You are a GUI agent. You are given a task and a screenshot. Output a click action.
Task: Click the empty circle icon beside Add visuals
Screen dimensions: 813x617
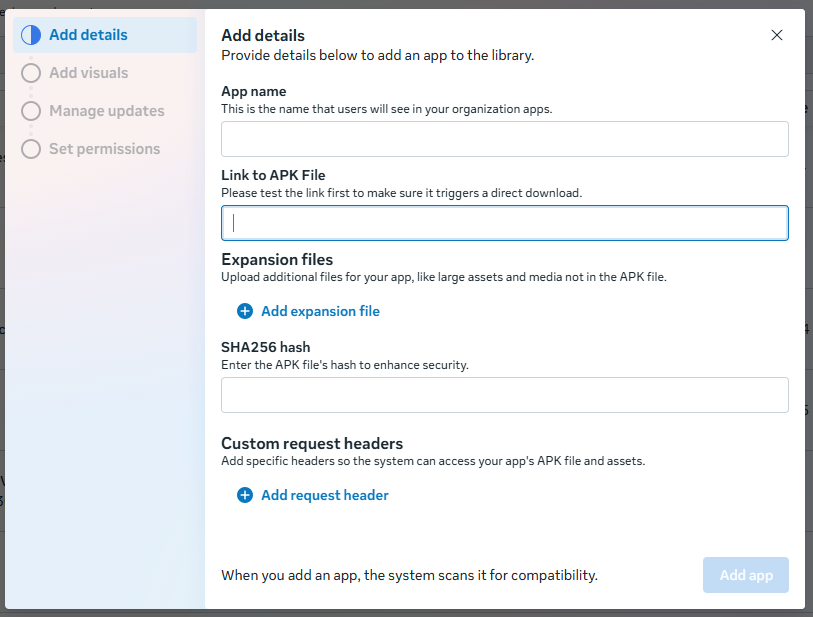click(31, 73)
